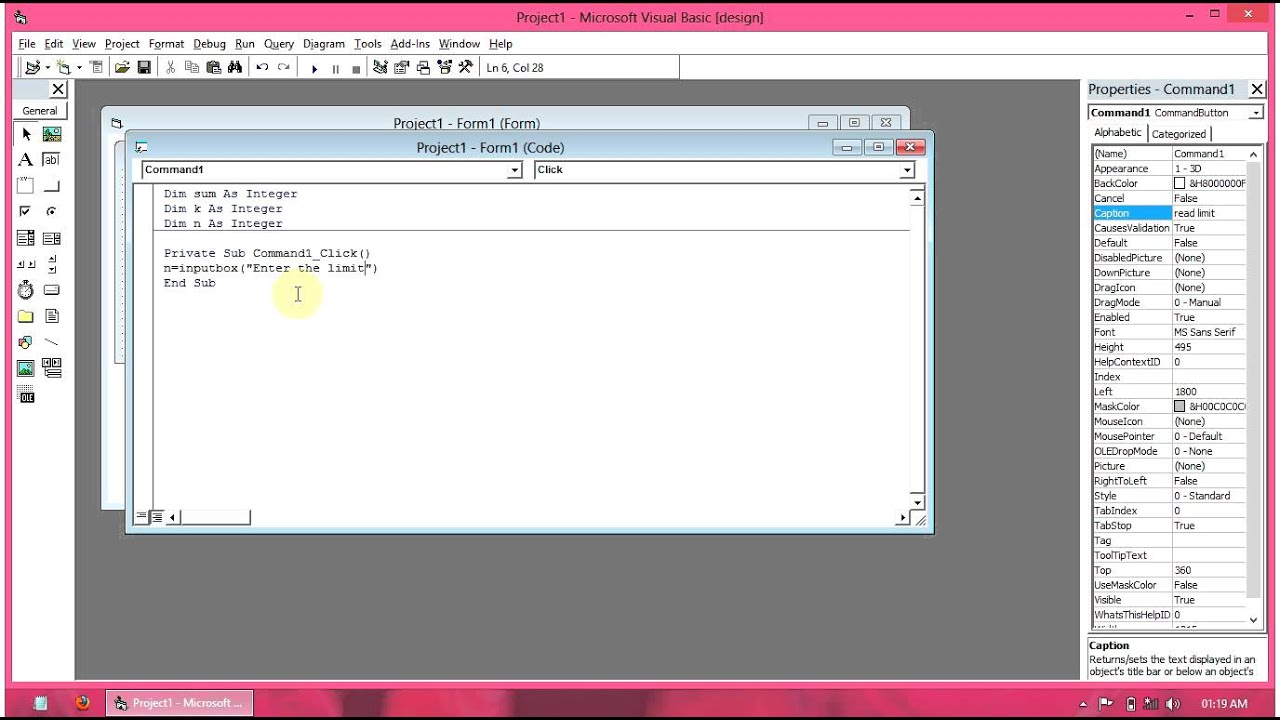Select the CheckBox control in toolbox
Screen dimensions: 1280x720
point(26,212)
